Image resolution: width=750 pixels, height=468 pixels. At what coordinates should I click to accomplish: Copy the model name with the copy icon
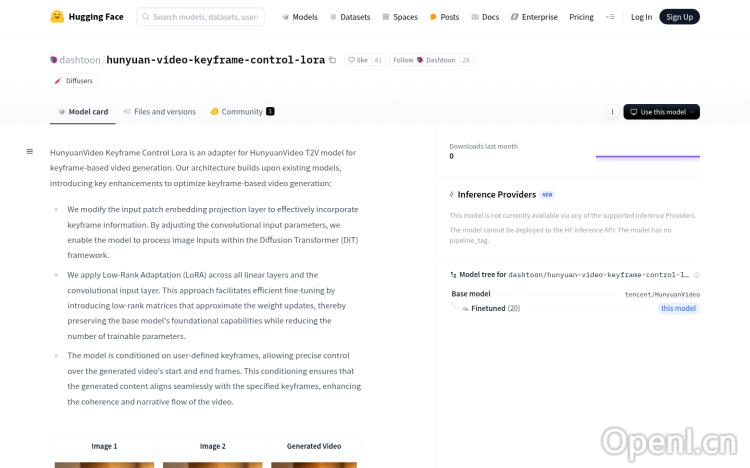point(333,60)
